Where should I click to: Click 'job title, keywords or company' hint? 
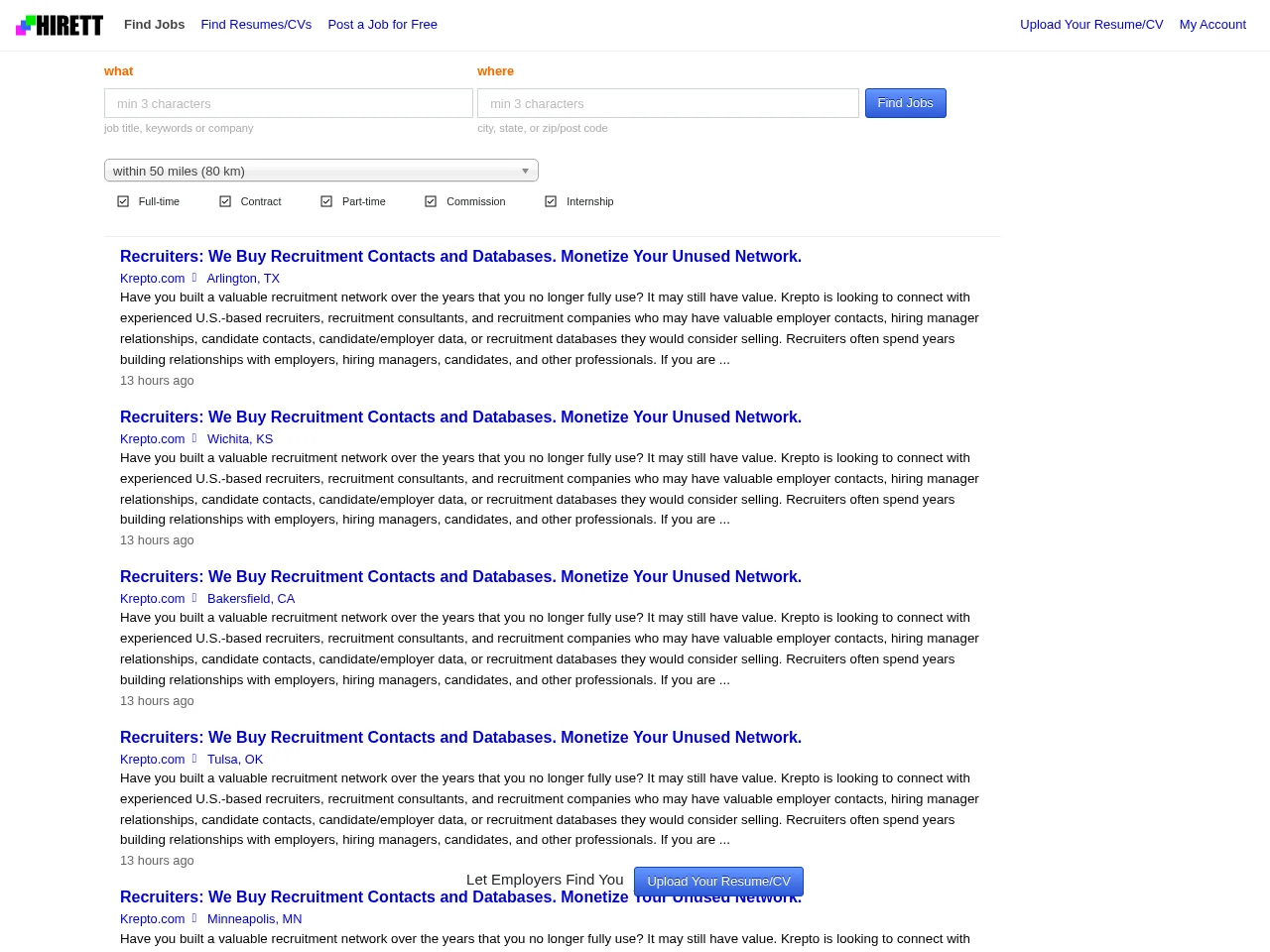coord(179,128)
